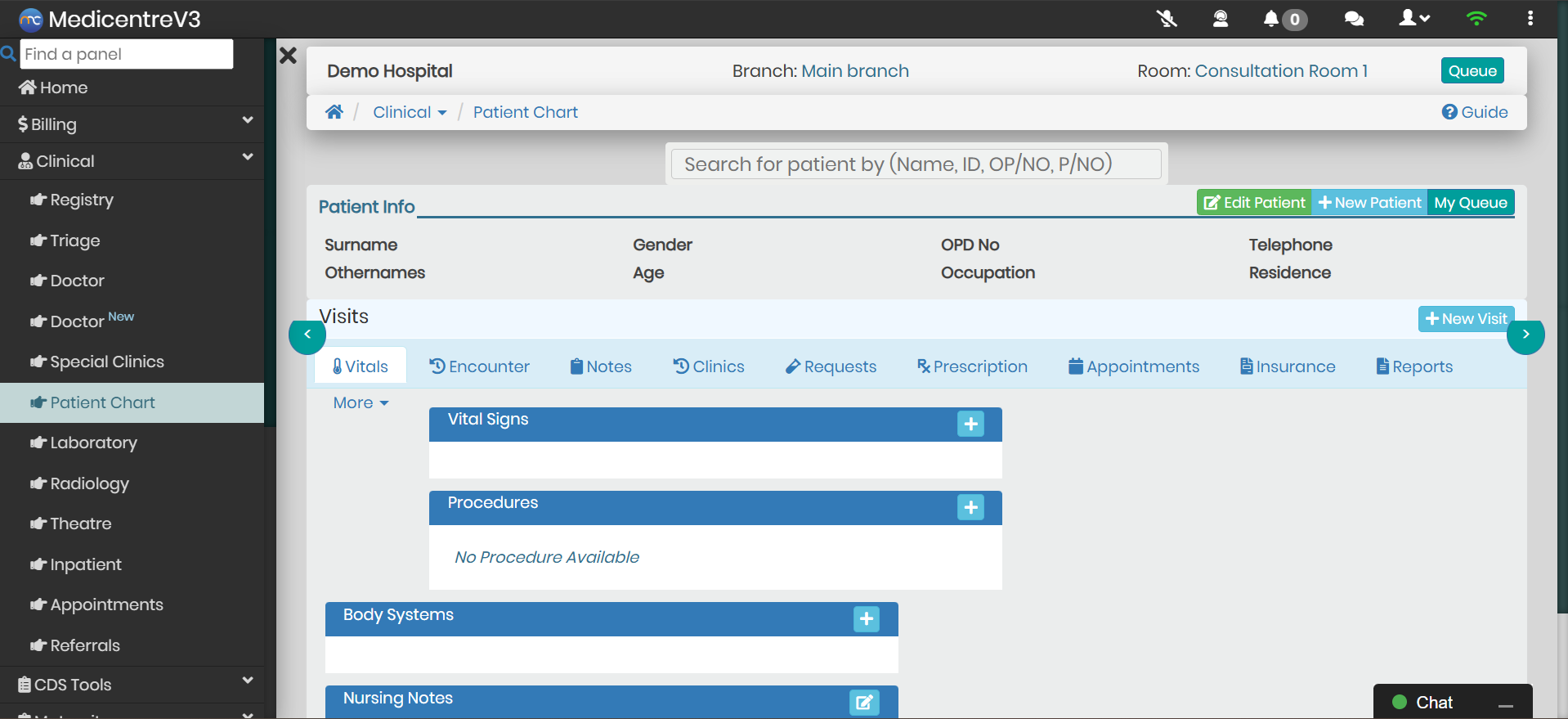
Task: Open the notifications bell icon
Action: click(1271, 19)
